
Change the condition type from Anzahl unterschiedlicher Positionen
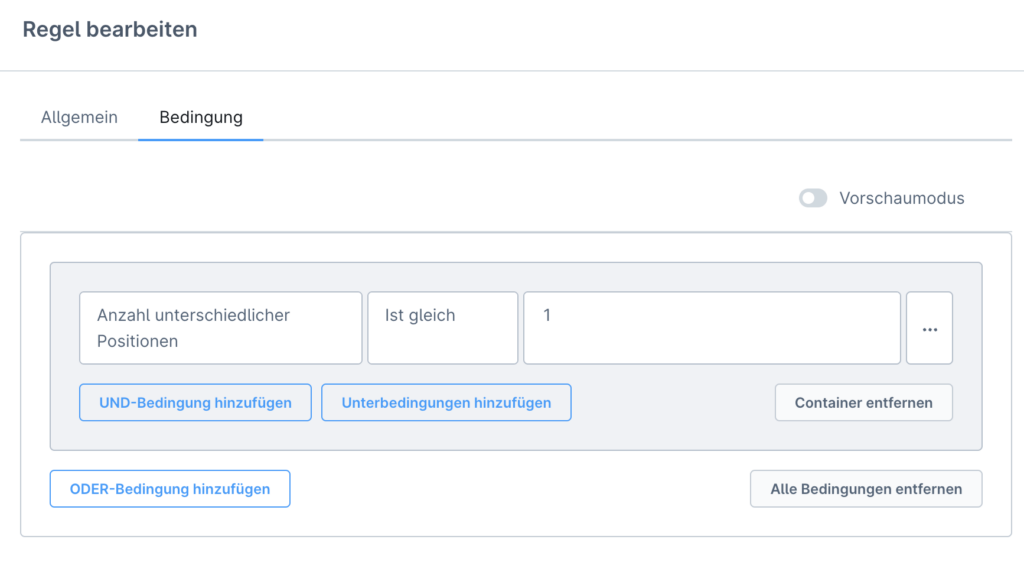221,328
